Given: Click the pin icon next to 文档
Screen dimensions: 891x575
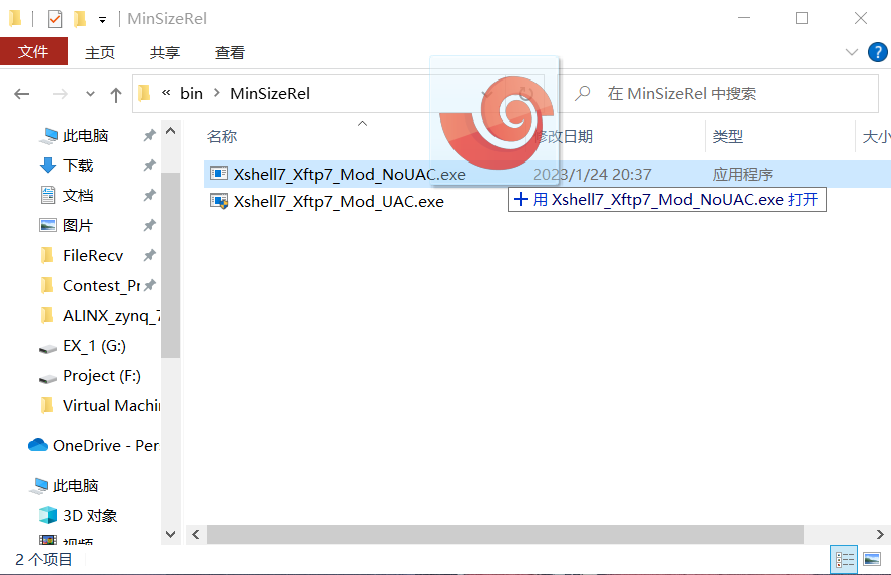Looking at the screenshot, I should point(149,195).
